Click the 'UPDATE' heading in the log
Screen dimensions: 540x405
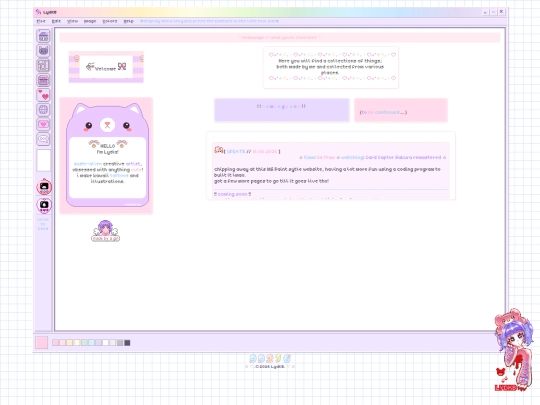tap(236, 152)
